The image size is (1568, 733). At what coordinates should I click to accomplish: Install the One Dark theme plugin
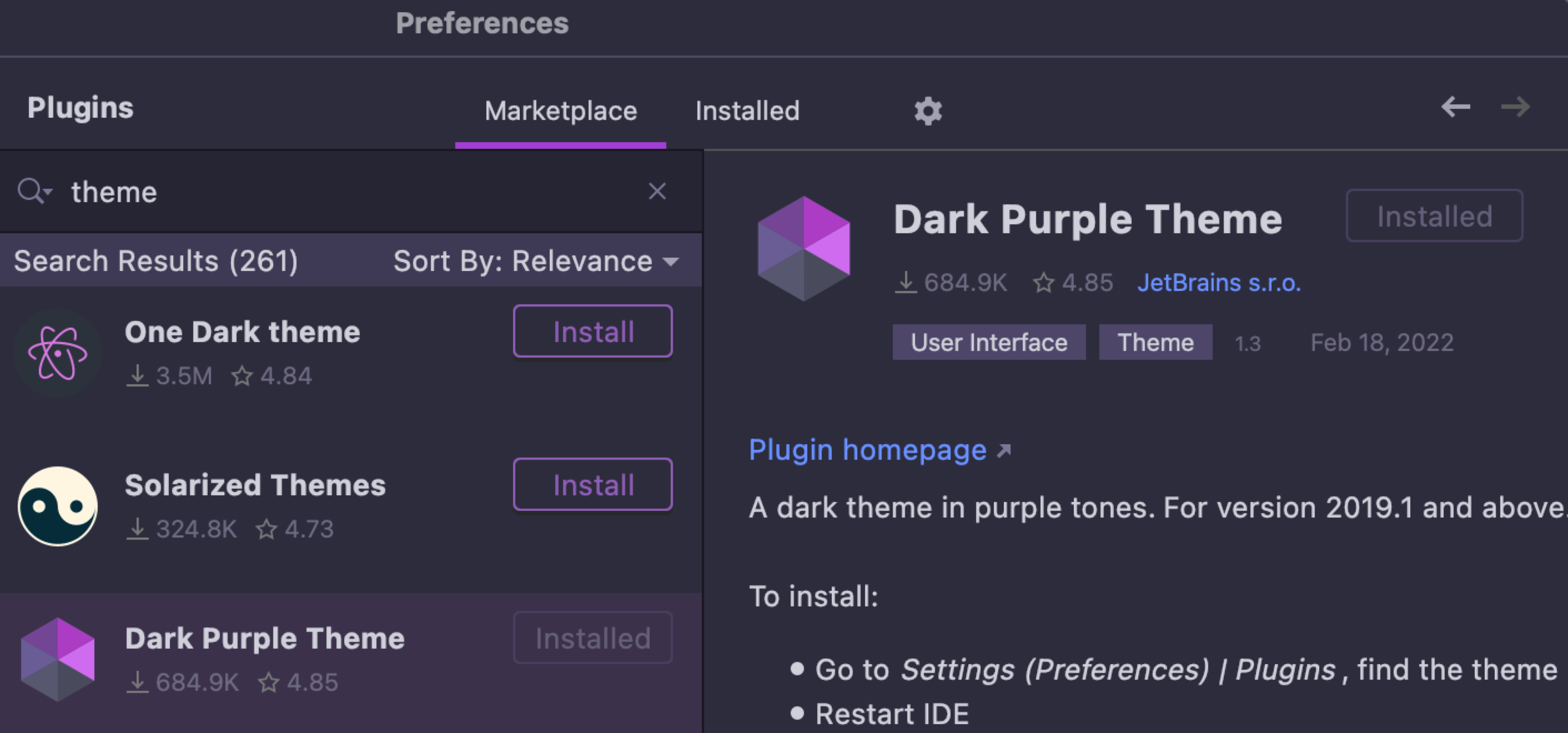(593, 331)
